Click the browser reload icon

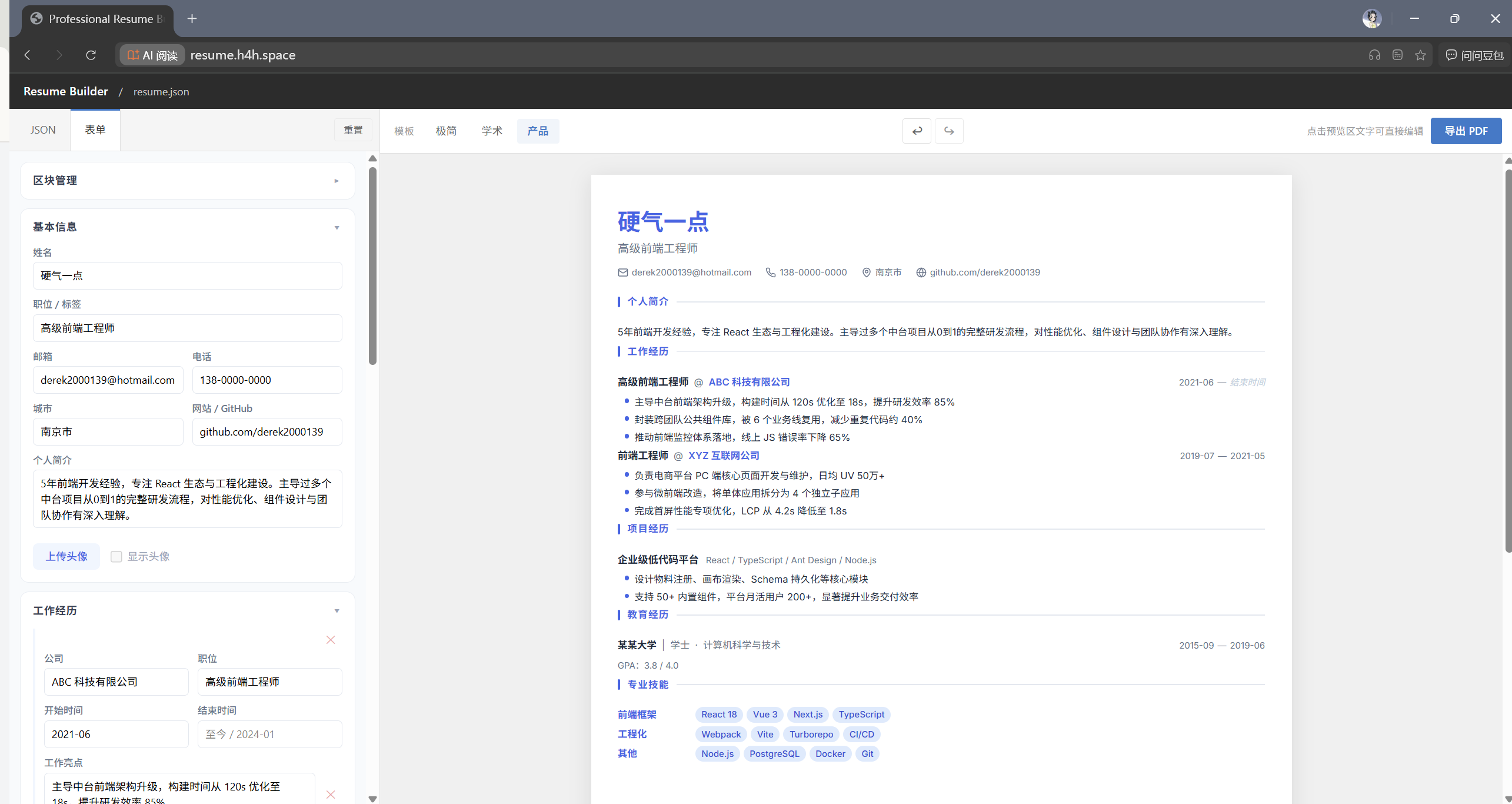pyautogui.click(x=91, y=55)
